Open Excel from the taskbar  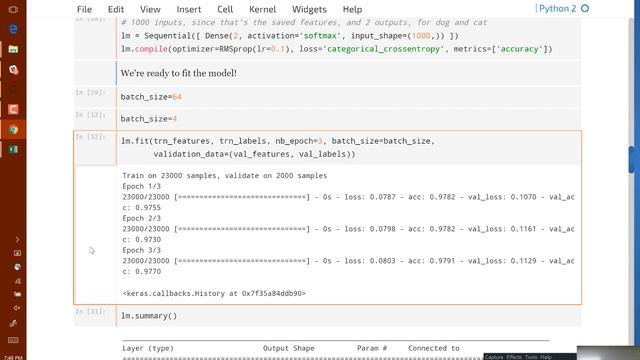(13, 149)
